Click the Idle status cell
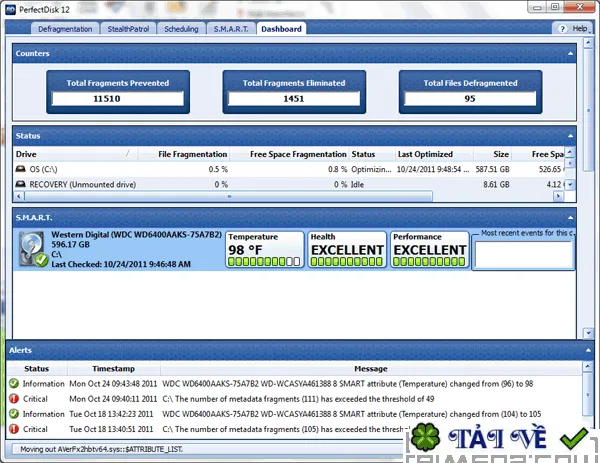The height and width of the screenshot is (463, 600). click(357, 184)
